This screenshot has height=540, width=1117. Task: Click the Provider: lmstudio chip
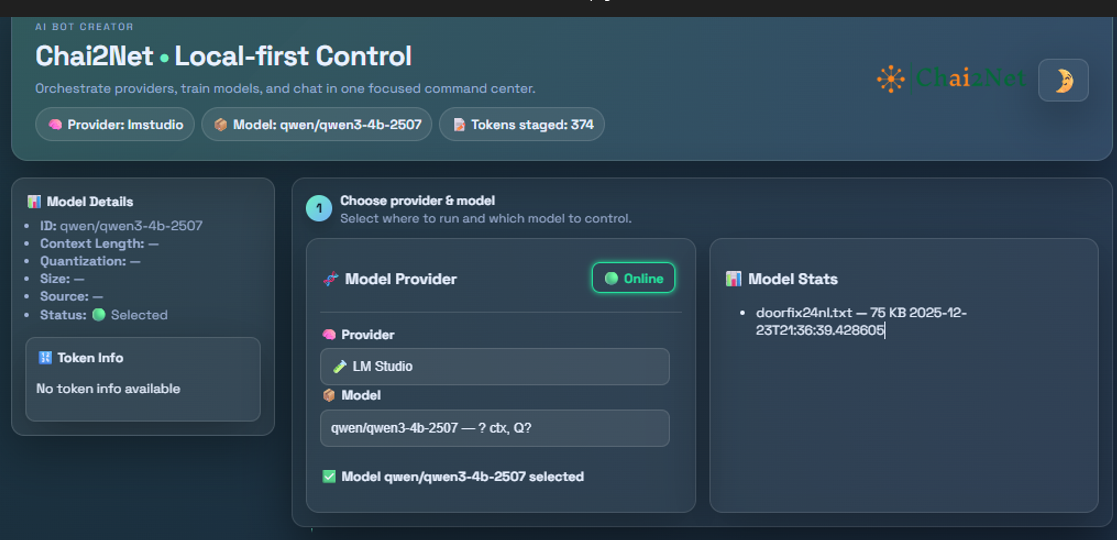click(x=115, y=125)
